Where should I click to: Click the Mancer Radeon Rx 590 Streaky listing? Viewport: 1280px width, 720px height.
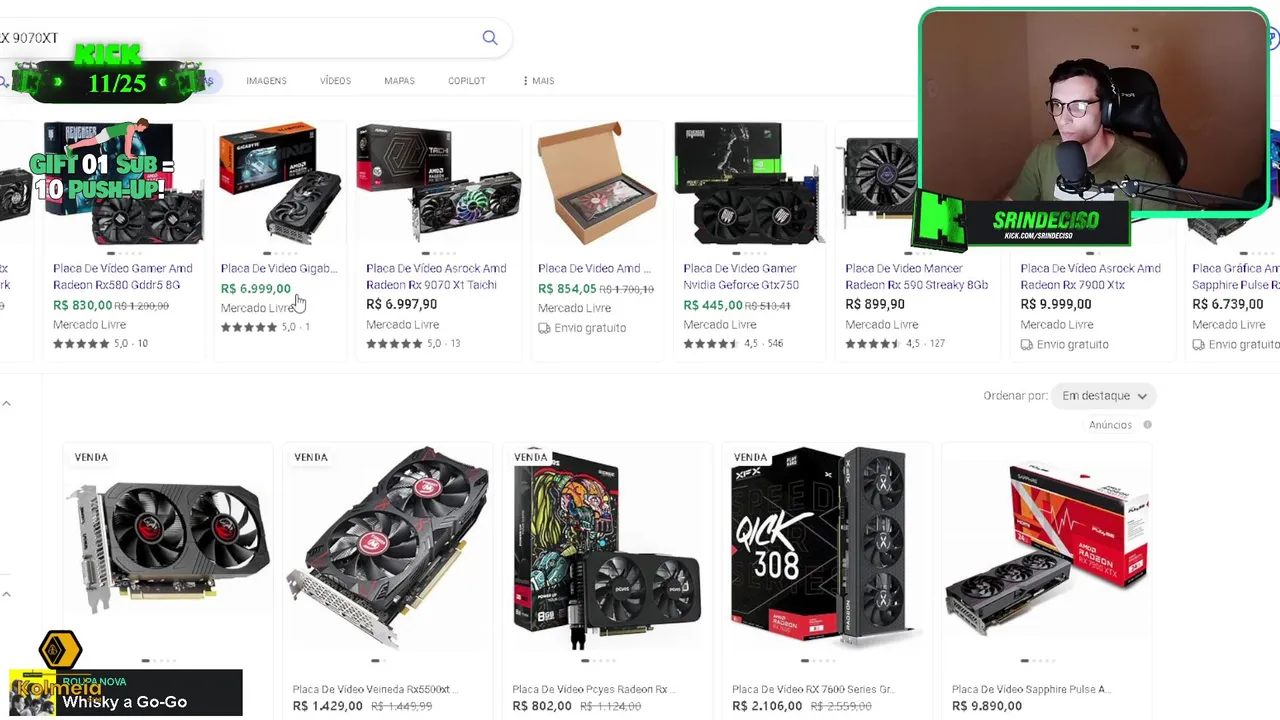tap(916, 276)
